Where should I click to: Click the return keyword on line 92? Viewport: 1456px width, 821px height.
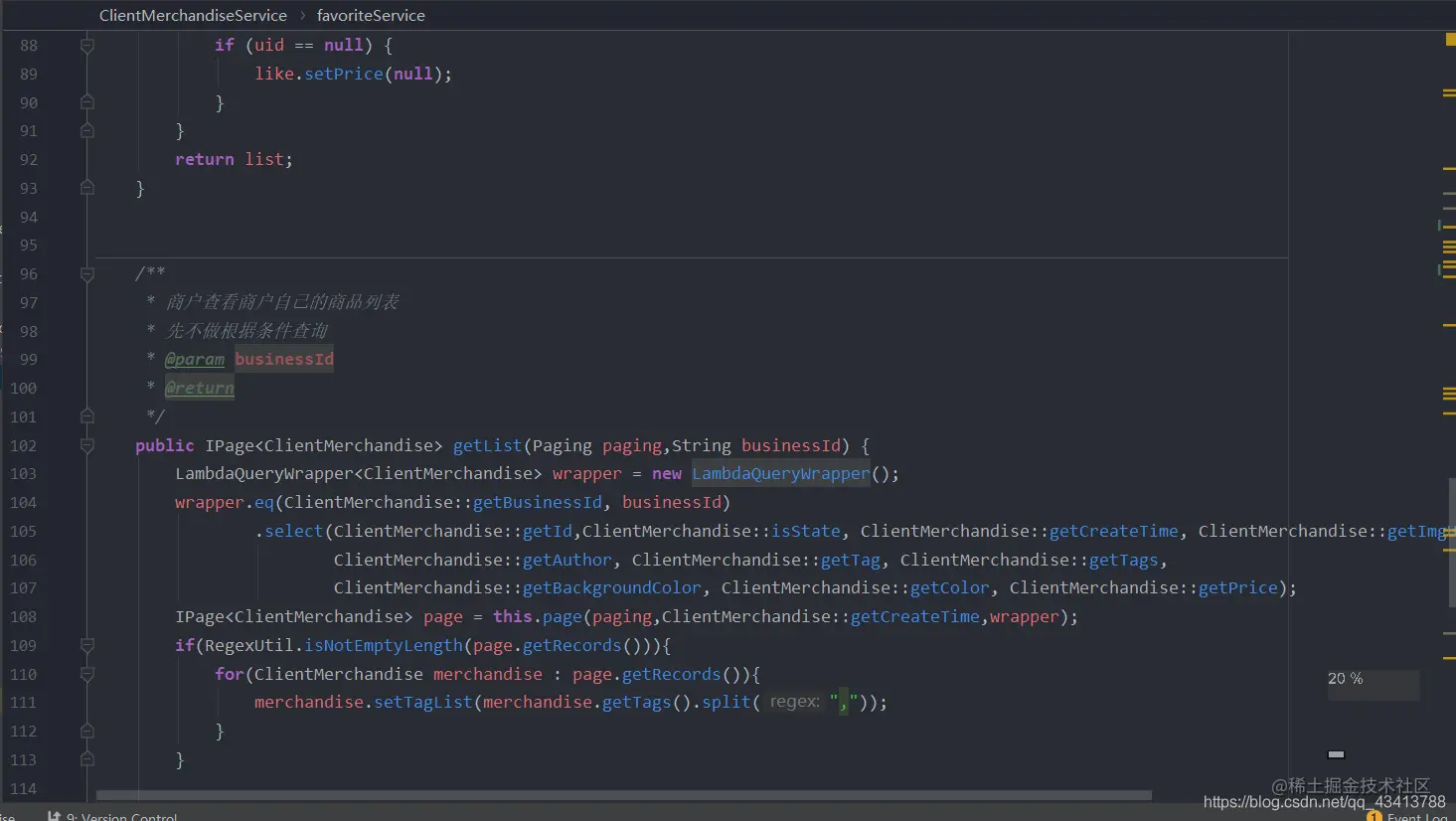[205, 159]
